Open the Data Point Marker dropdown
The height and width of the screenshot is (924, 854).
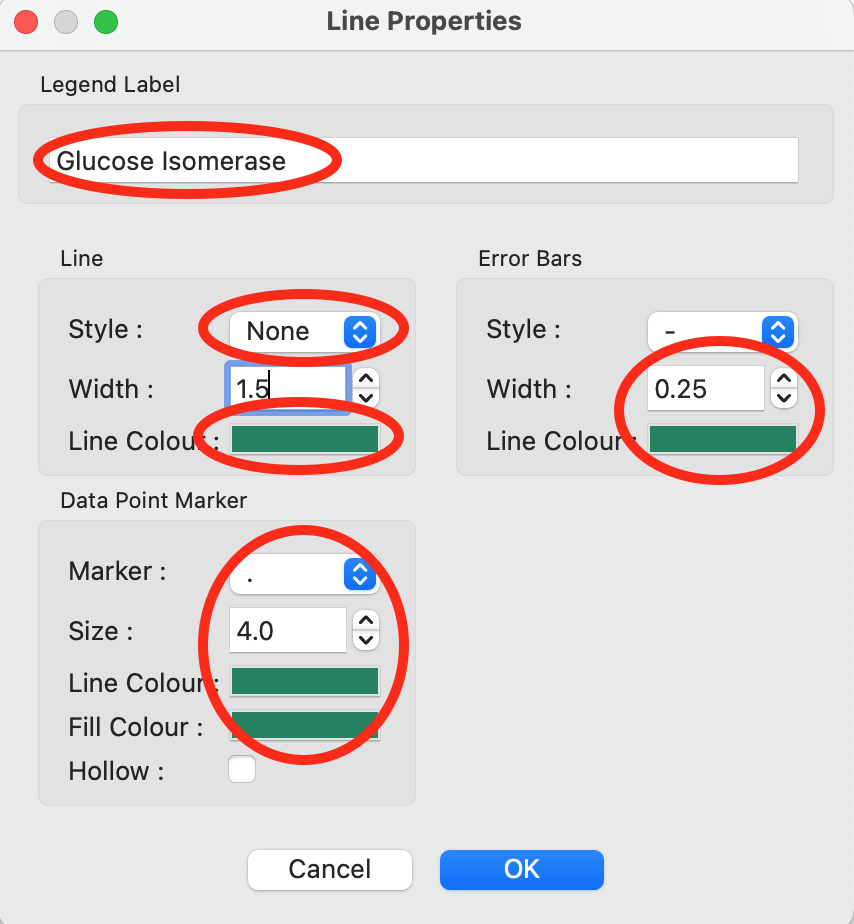tap(305, 574)
